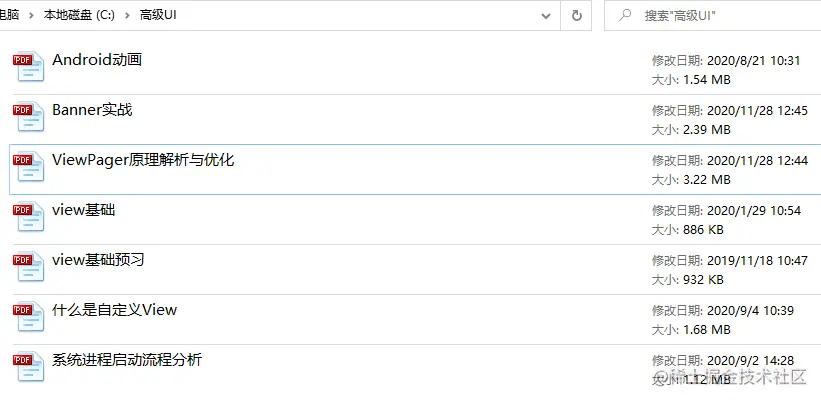Select the Banner实战 file name
Image resolution: width=821 pixels, height=401 pixels.
click(x=92, y=110)
